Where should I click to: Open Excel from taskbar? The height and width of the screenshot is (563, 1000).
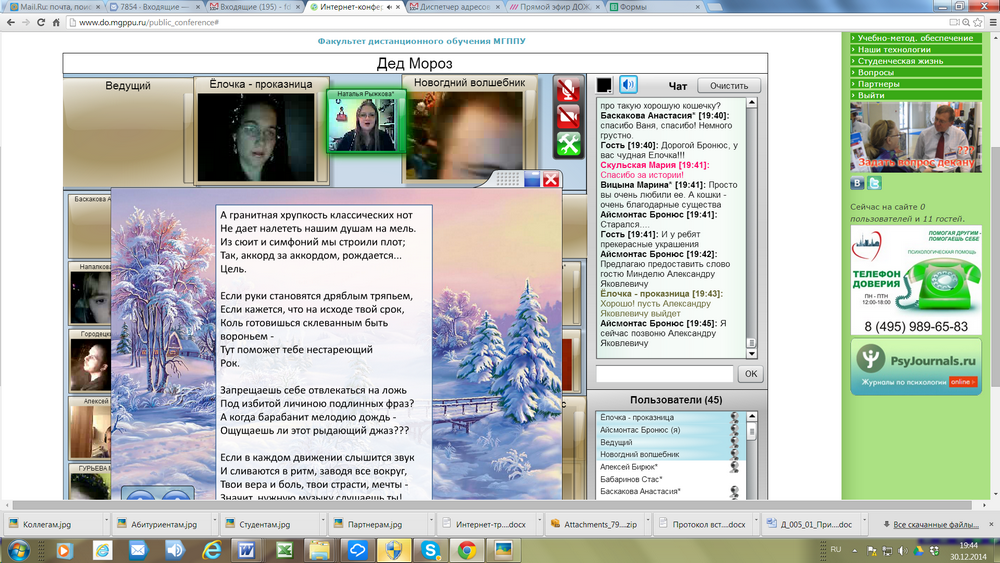(283, 550)
